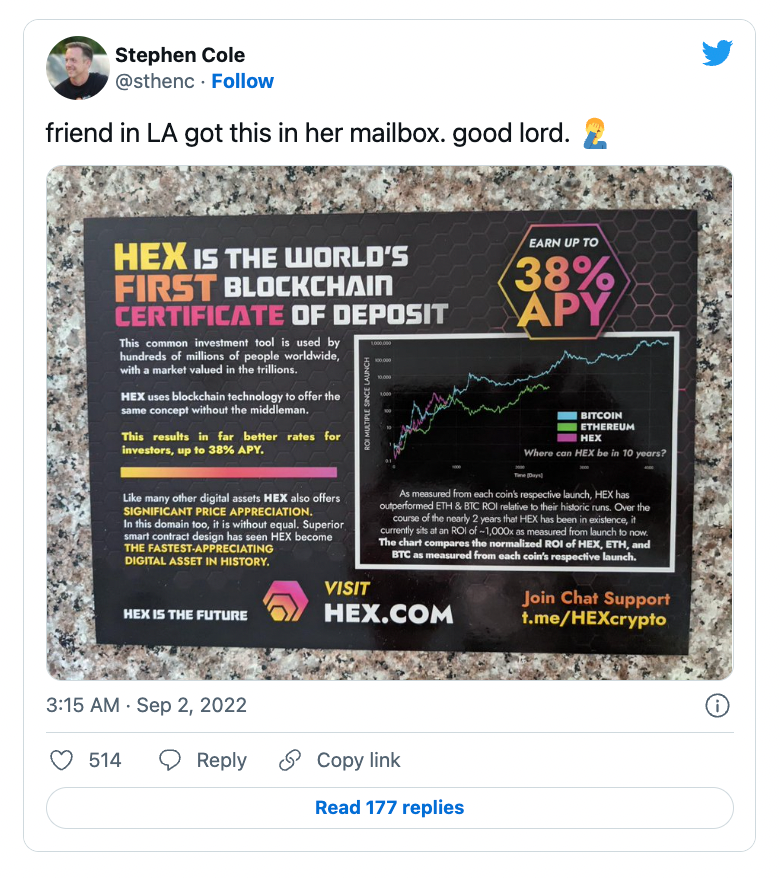Open Stephen Cole display name

point(180,55)
